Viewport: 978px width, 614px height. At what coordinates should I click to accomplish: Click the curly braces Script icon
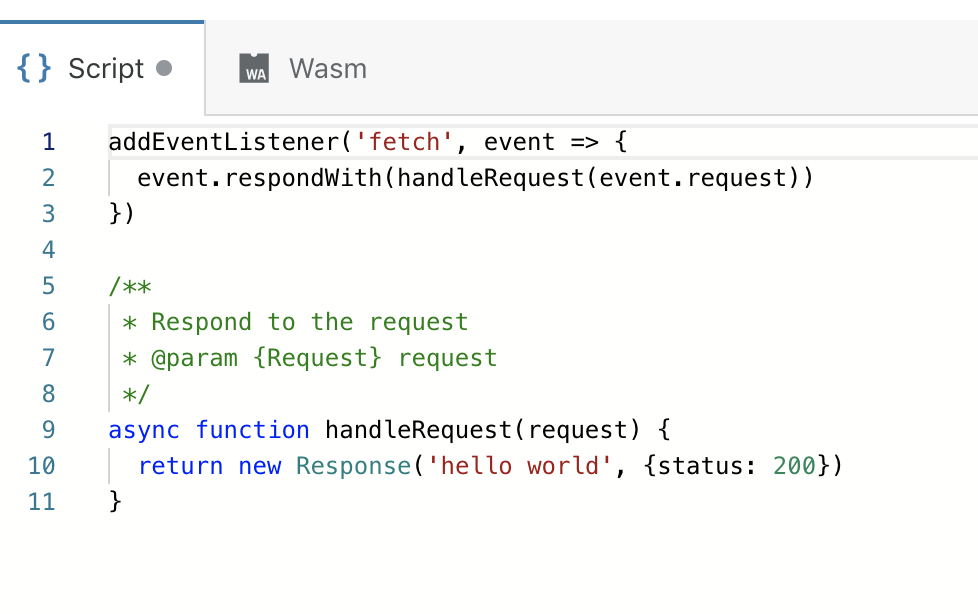pyautogui.click(x=34, y=68)
